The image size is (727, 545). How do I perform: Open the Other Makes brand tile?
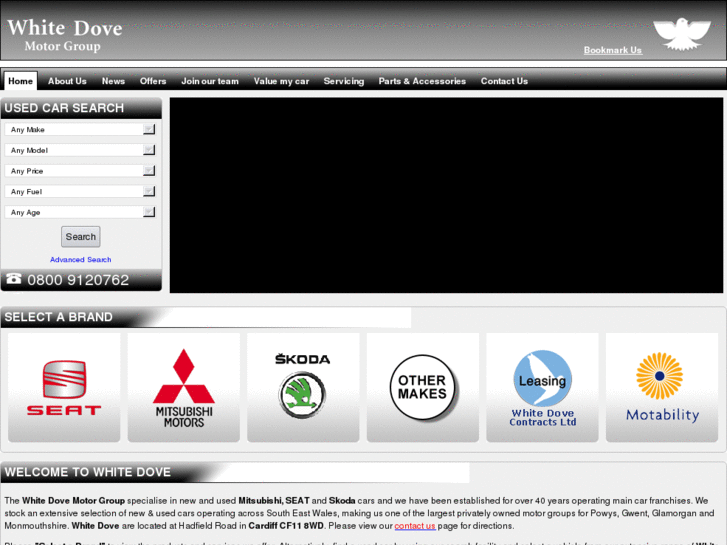pyautogui.click(x=422, y=387)
